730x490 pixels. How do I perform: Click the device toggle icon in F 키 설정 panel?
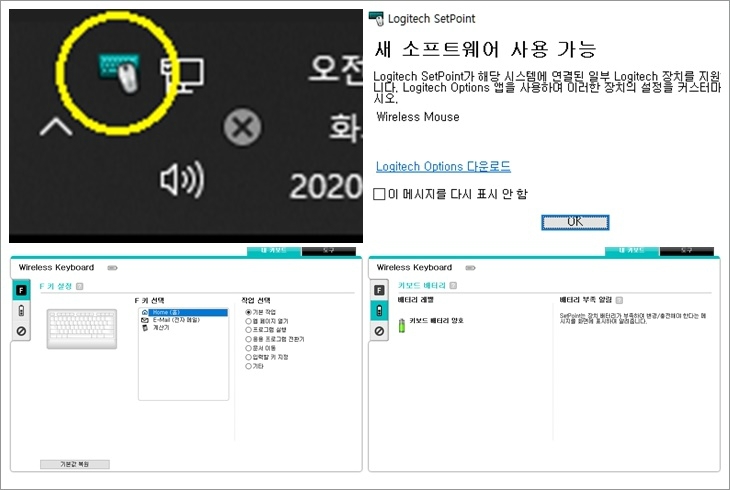(112, 268)
